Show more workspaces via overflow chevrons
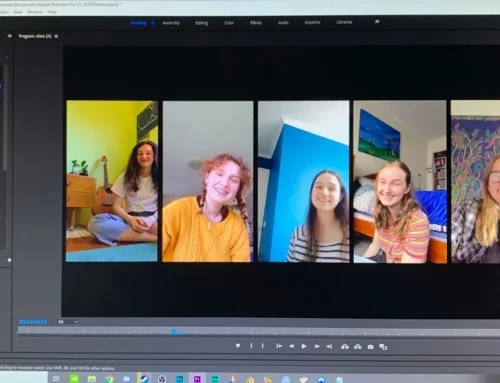The height and width of the screenshot is (383, 500). [377, 22]
